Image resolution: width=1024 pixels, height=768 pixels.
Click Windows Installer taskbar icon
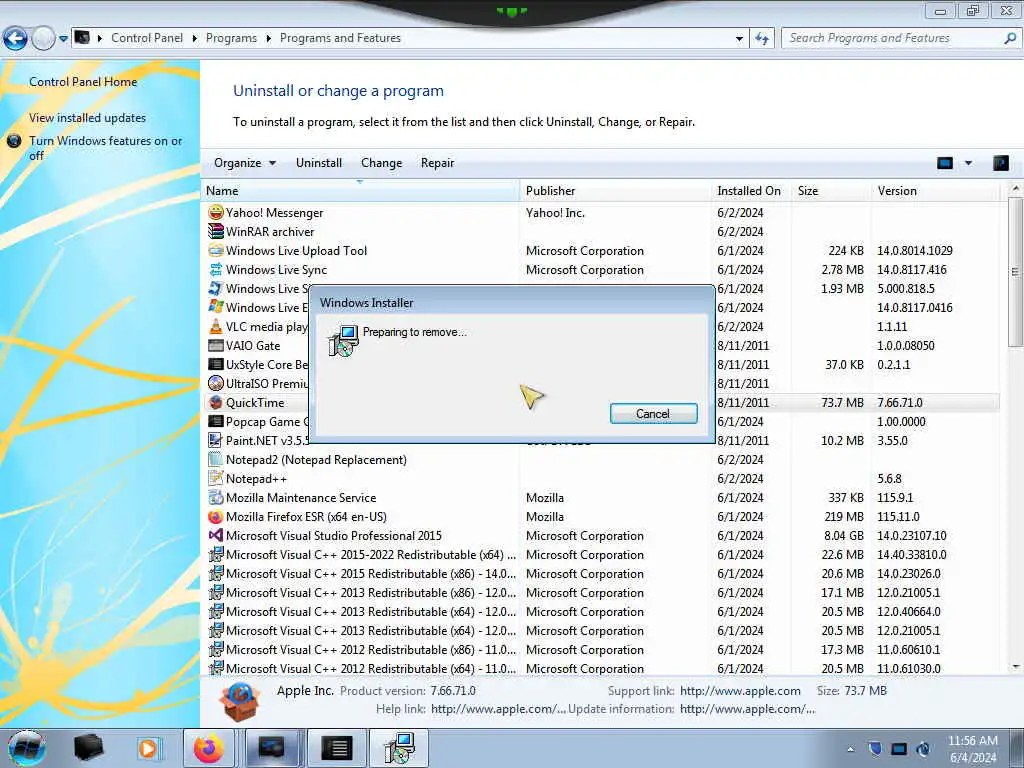point(399,748)
